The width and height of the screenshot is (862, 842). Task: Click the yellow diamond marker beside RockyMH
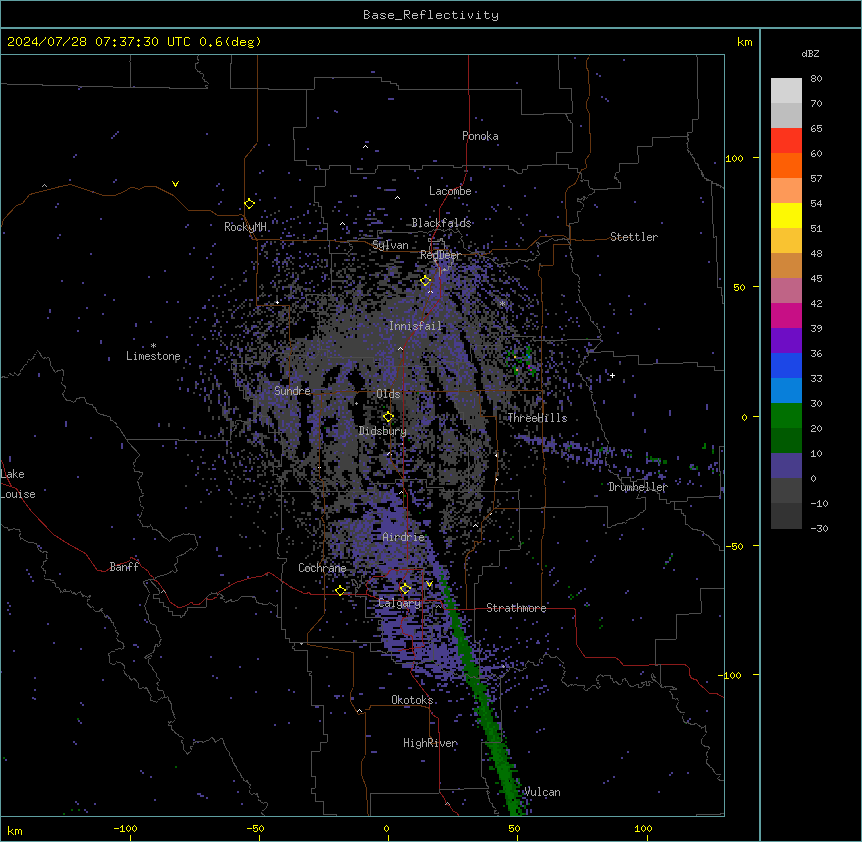[x=249, y=203]
